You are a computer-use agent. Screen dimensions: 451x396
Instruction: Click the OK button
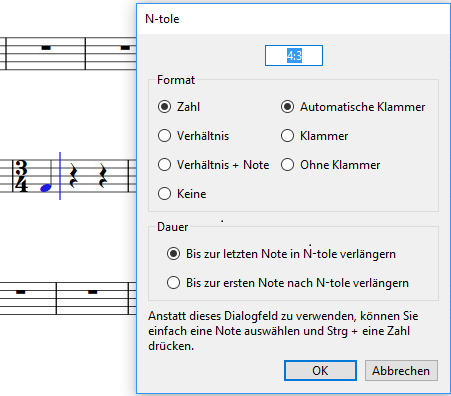pos(320,370)
